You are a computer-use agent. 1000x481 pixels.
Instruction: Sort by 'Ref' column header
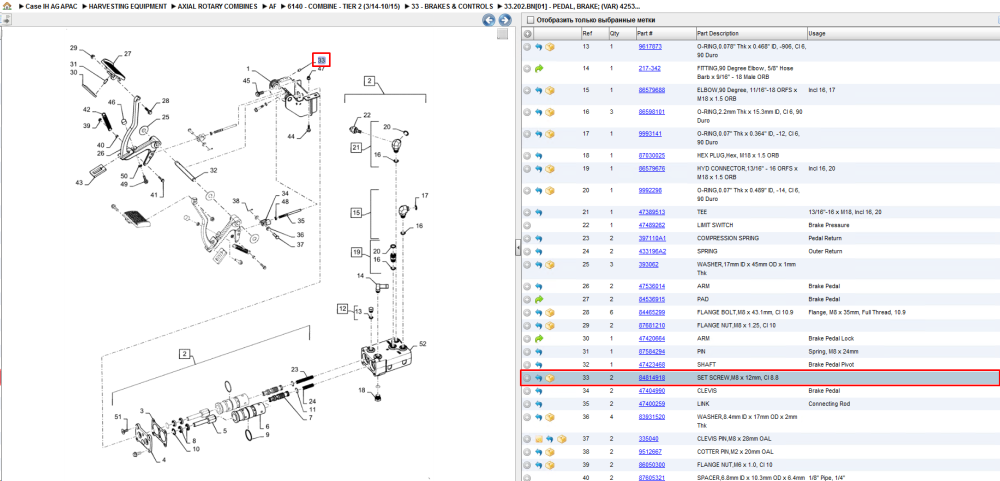pos(593,33)
